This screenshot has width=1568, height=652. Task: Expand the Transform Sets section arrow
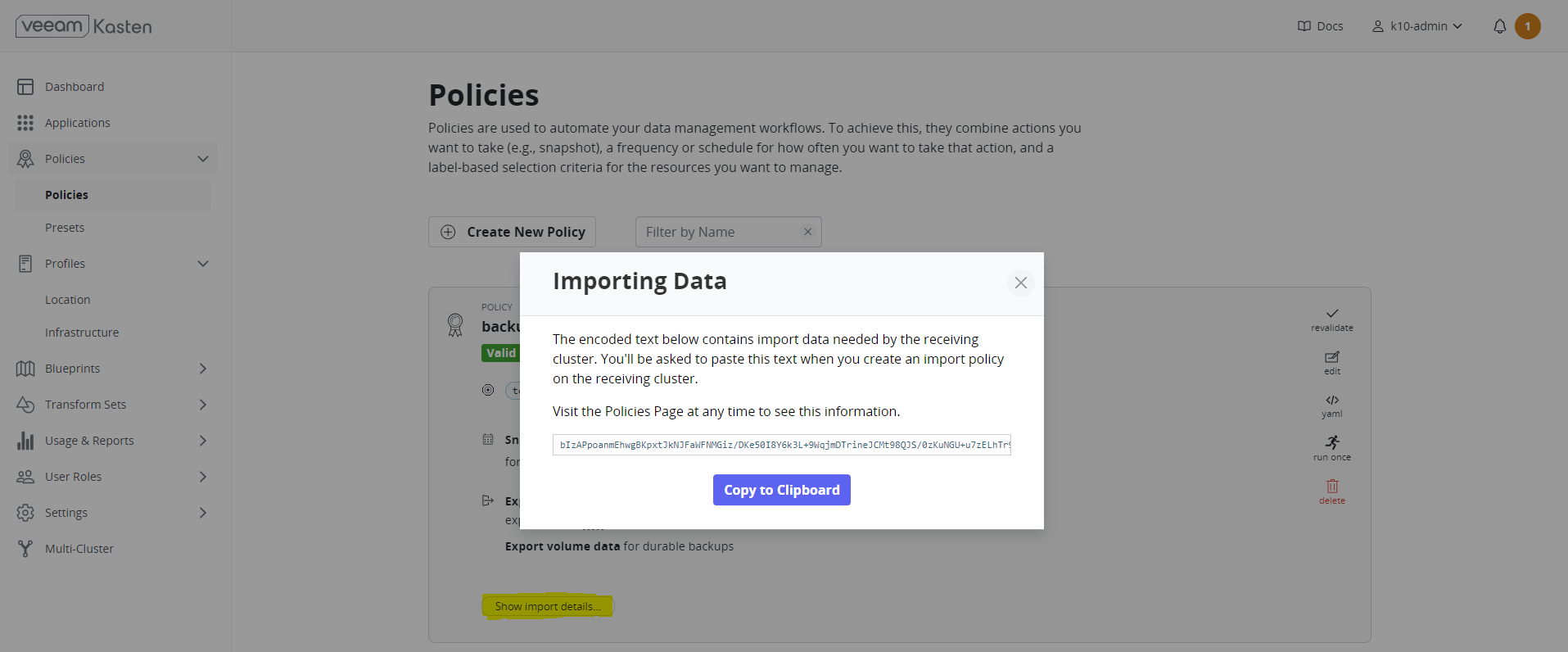click(203, 405)
